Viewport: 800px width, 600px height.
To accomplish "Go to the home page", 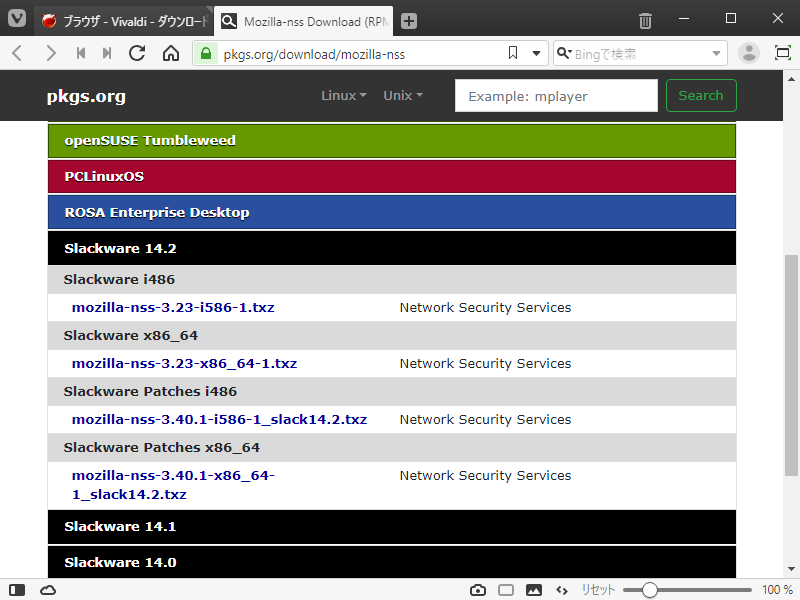I will [x=171, y=53].
